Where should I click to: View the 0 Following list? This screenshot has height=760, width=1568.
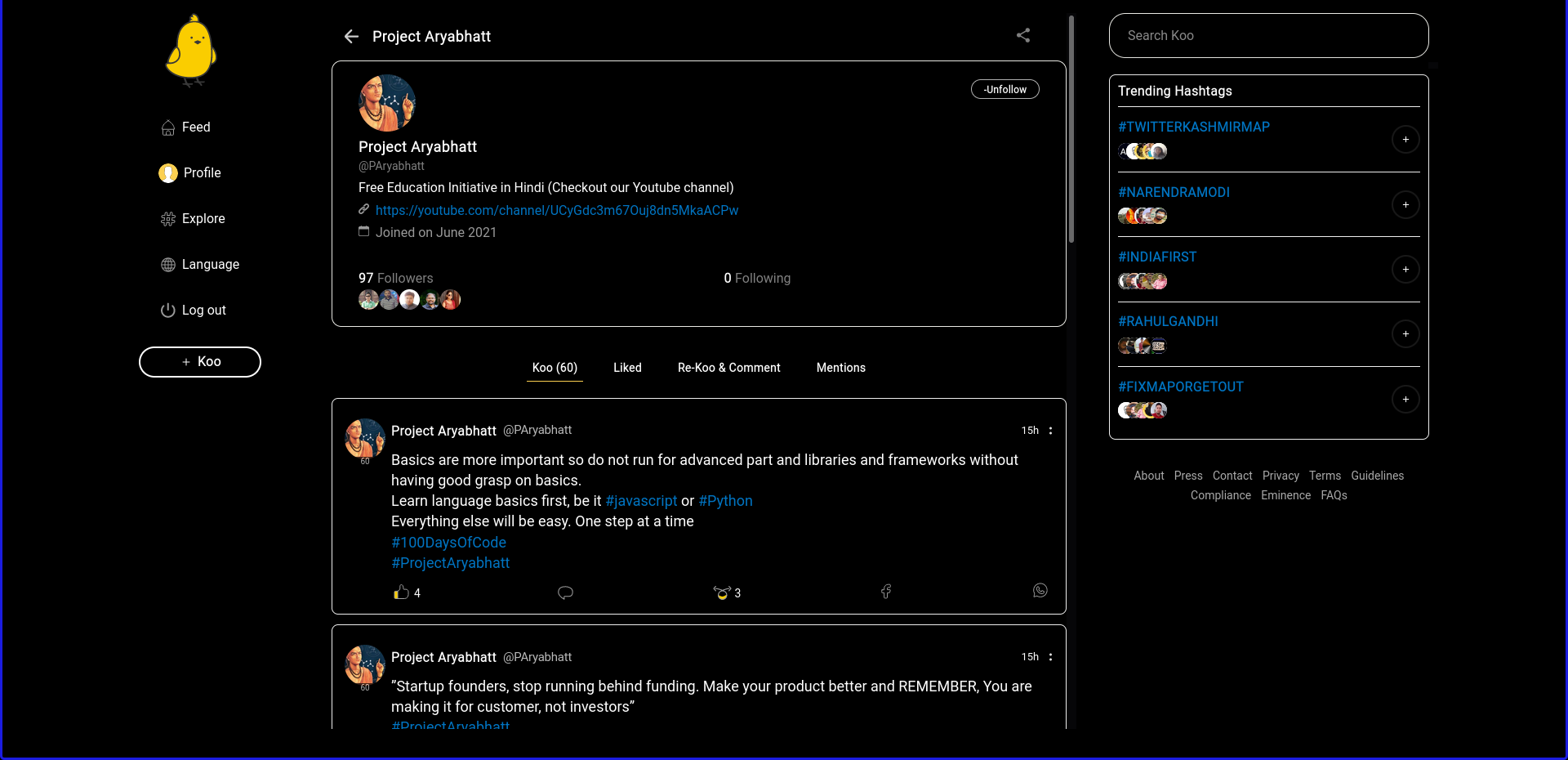pos(757,278)
